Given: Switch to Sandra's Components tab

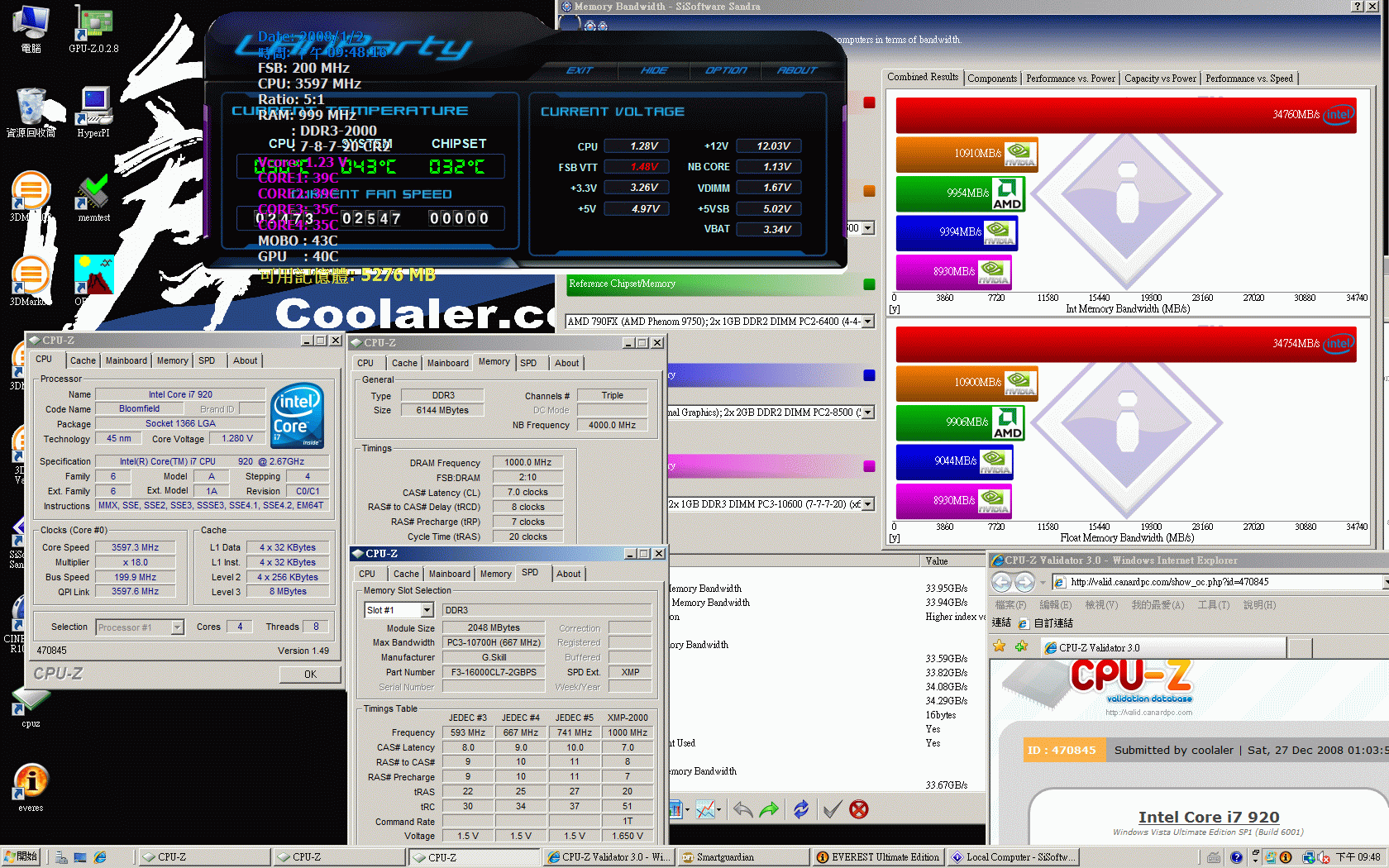Looking at the screenshot, I should tap(992, 79).
